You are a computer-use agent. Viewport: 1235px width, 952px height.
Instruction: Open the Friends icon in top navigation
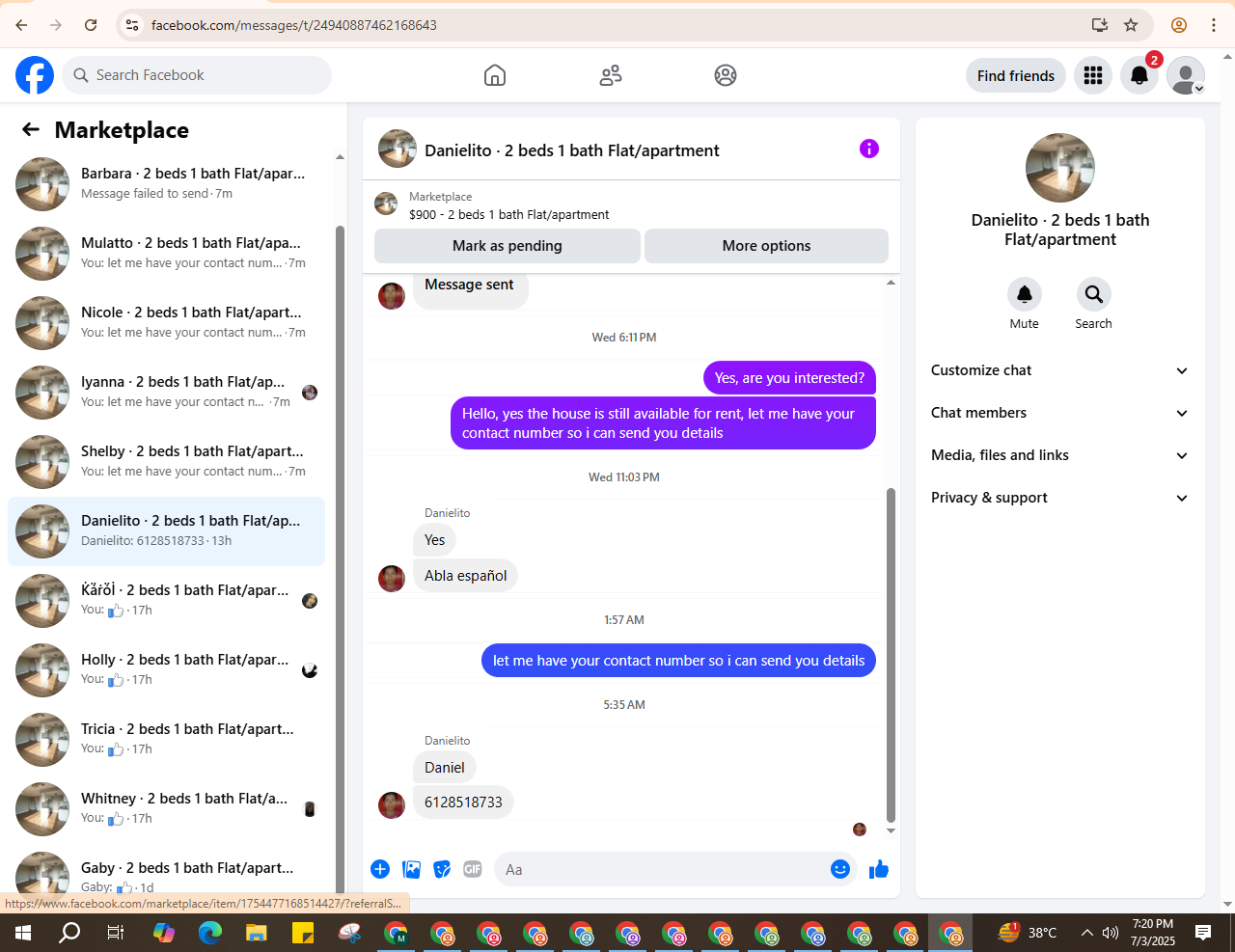pos(611,75)
